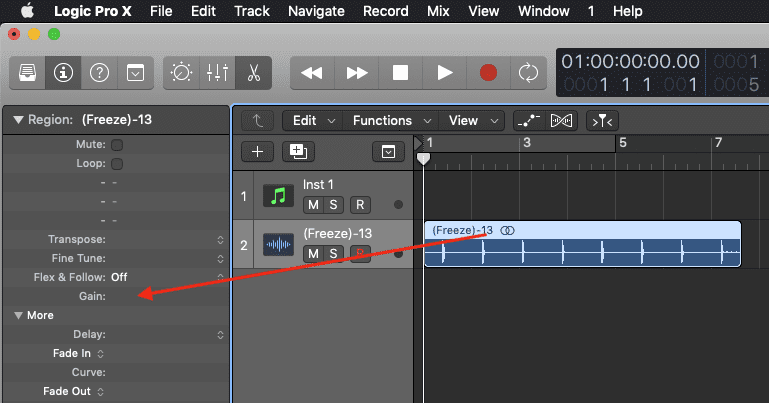769x403 pixels.
Task: Toggle the Inspector info button
Action: 65,73
